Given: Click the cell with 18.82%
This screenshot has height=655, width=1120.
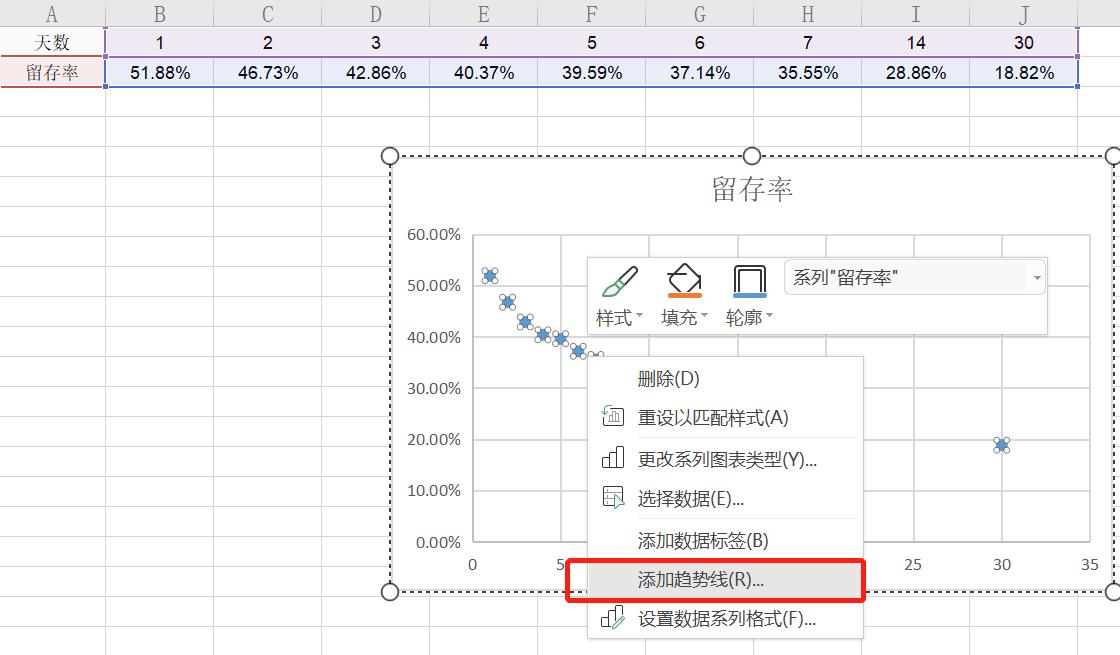Looking at the screenshot, I should (x=1024, y=73).
